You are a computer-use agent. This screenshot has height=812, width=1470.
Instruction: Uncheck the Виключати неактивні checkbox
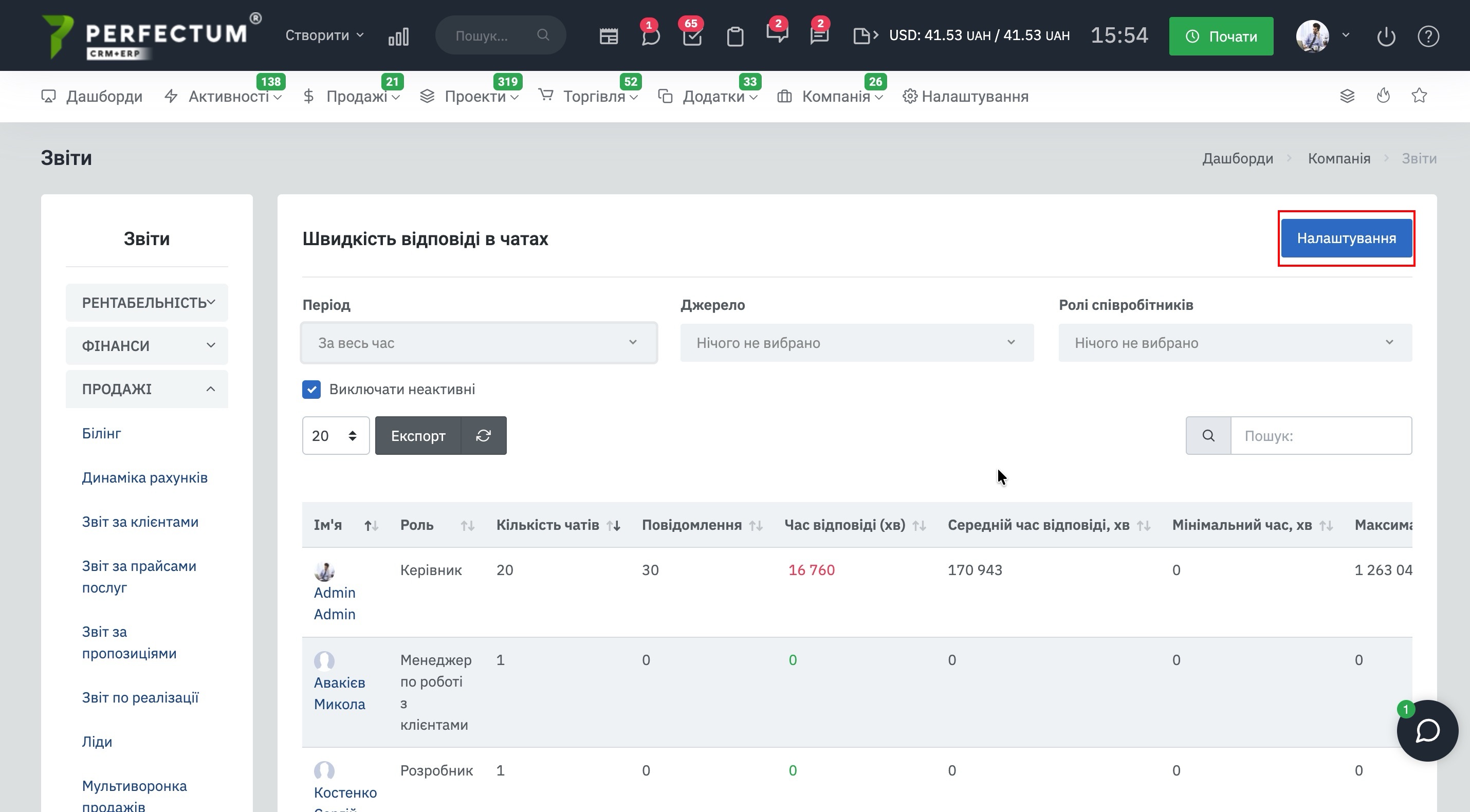311,390
